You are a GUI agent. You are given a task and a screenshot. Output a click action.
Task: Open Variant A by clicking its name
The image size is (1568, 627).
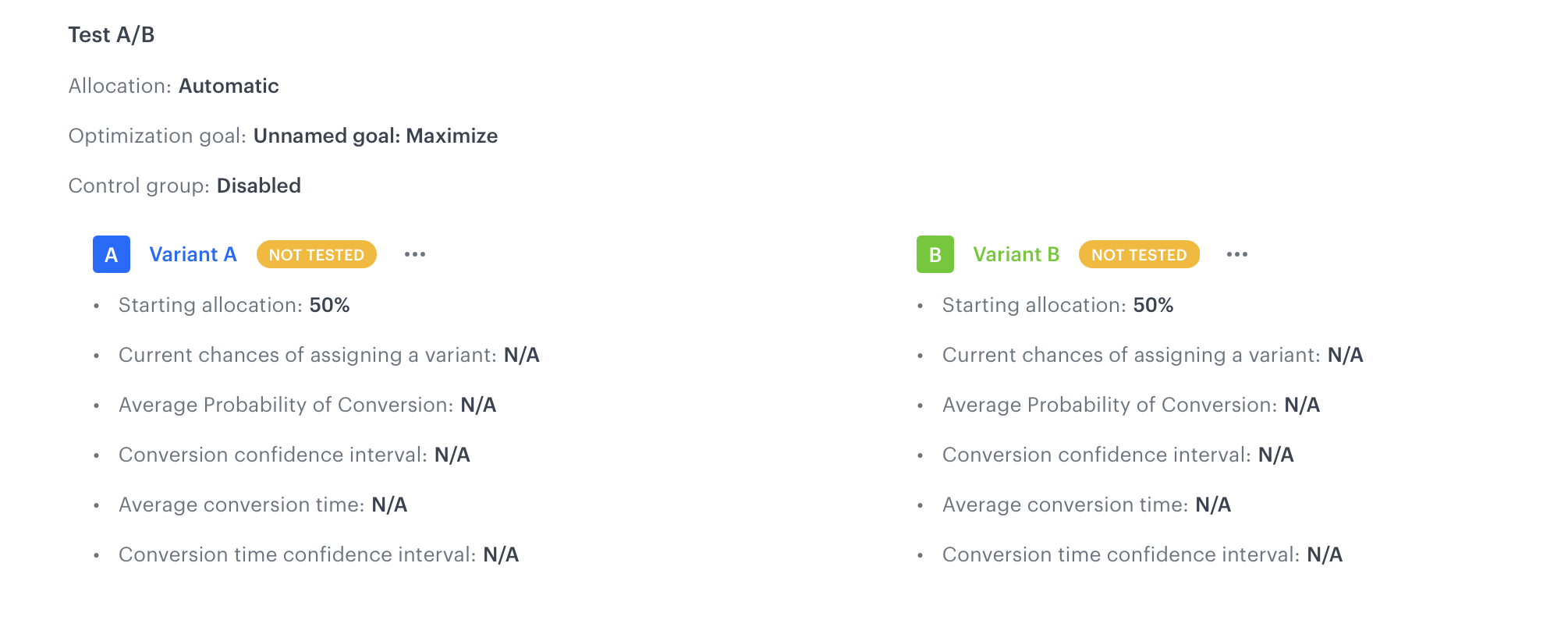[x=193, y=254]
